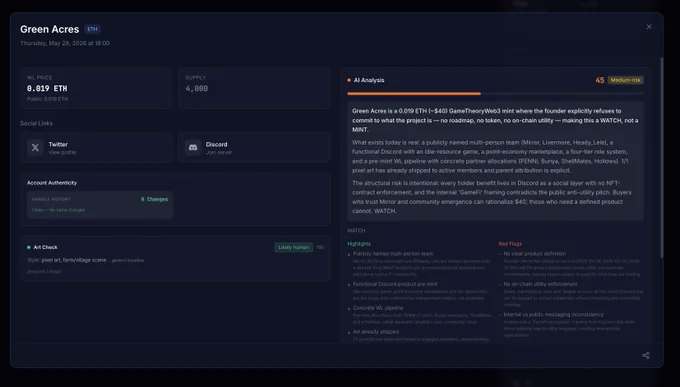Click the 0.019 ETH WL price value

click(47, 89)
